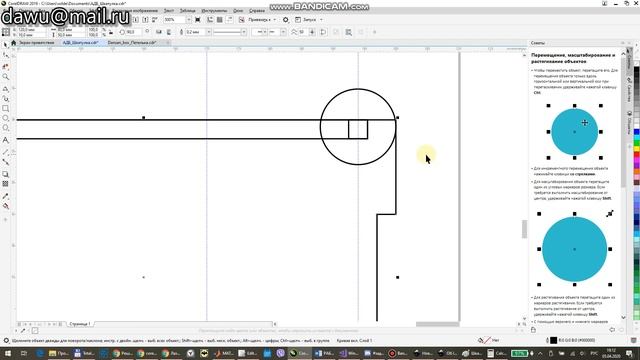The height and width of the screenshot is (360, 640).
Task: Select the Text tool
Action: coord(5,140)
